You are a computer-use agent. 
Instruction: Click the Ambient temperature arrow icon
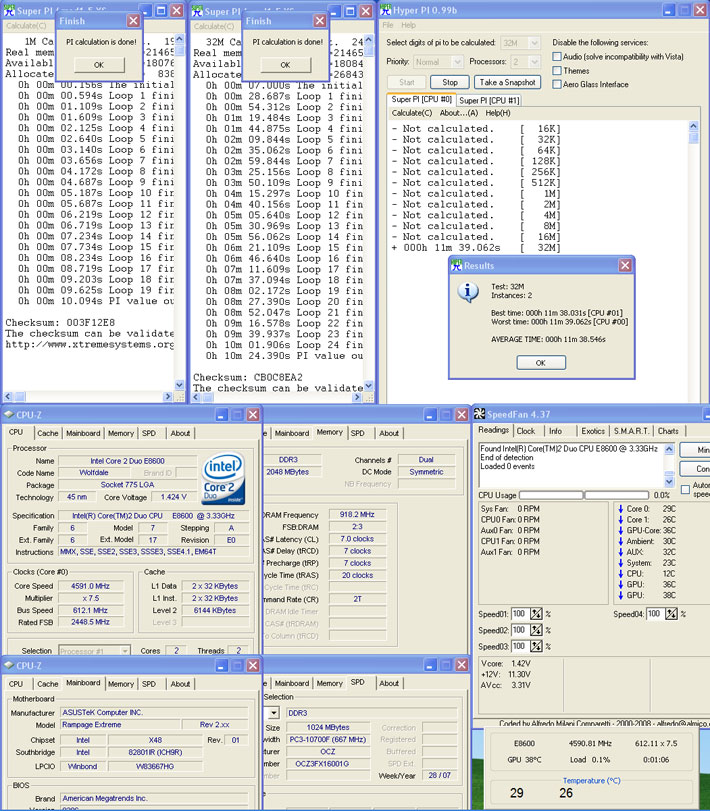coord(621,542)
